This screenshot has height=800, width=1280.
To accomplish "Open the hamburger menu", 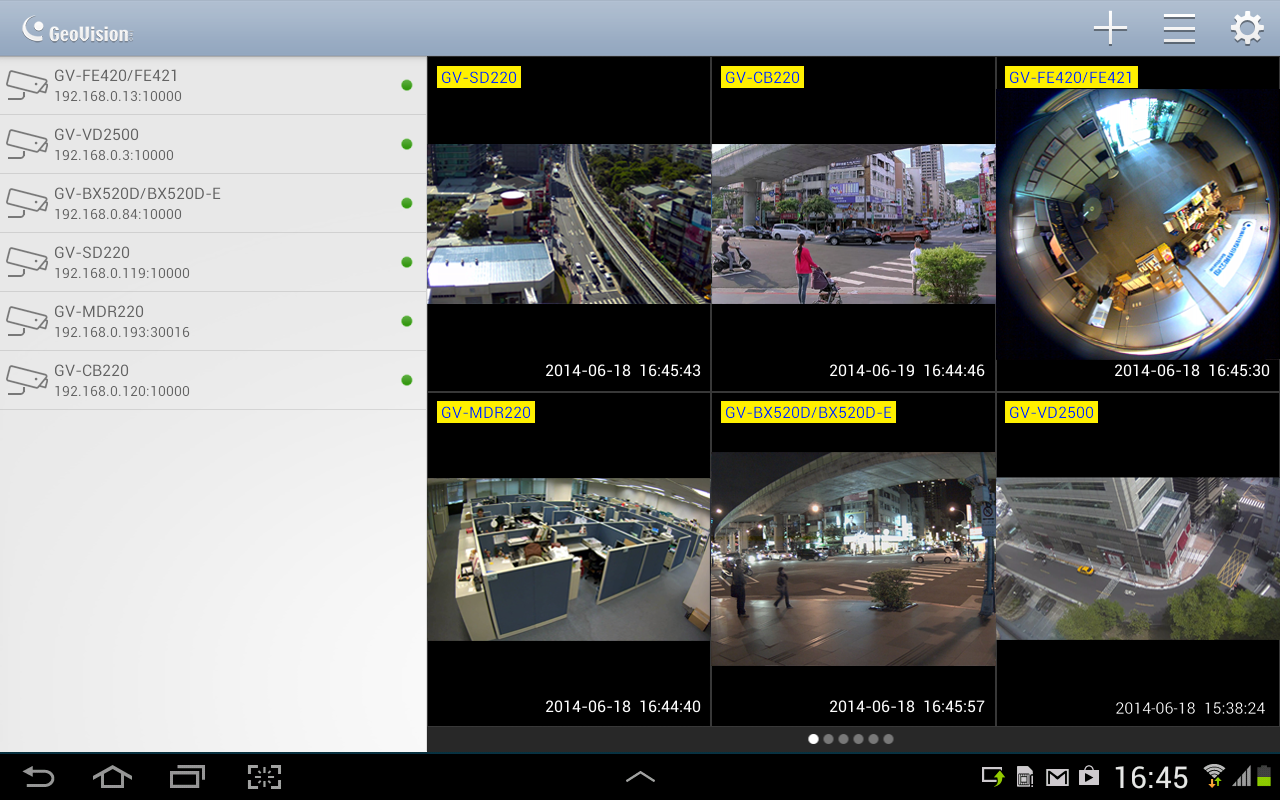I will click(x=1178, y=27).
